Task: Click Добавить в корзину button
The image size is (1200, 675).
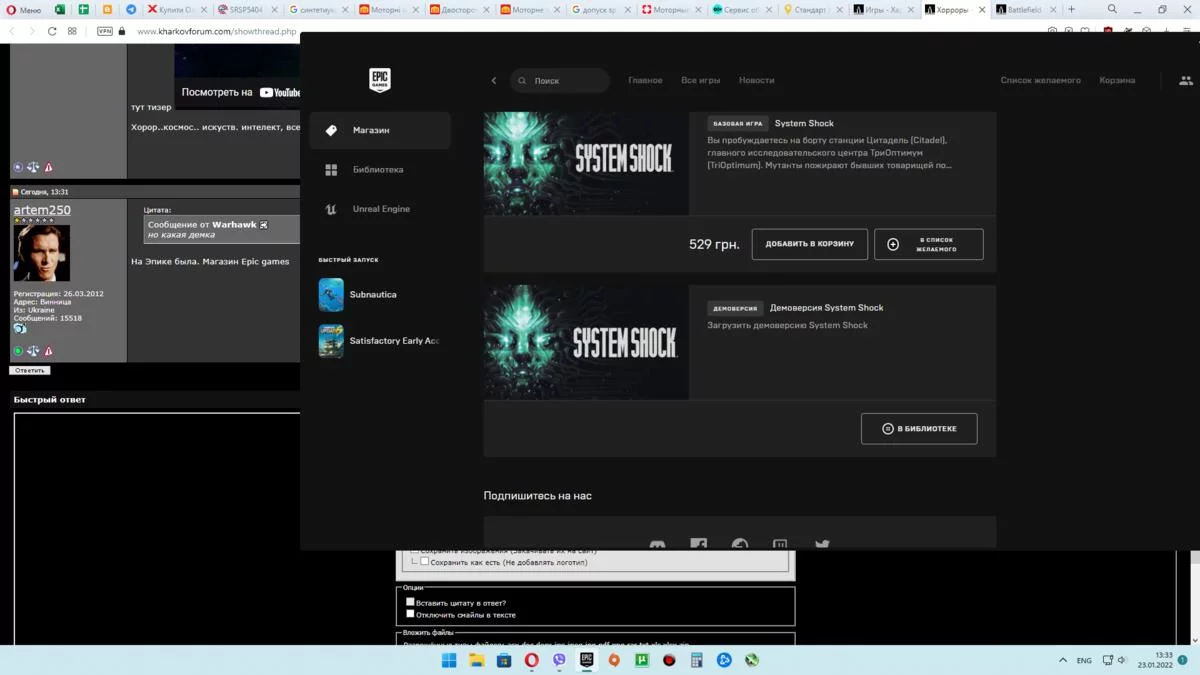Action: 809,244
